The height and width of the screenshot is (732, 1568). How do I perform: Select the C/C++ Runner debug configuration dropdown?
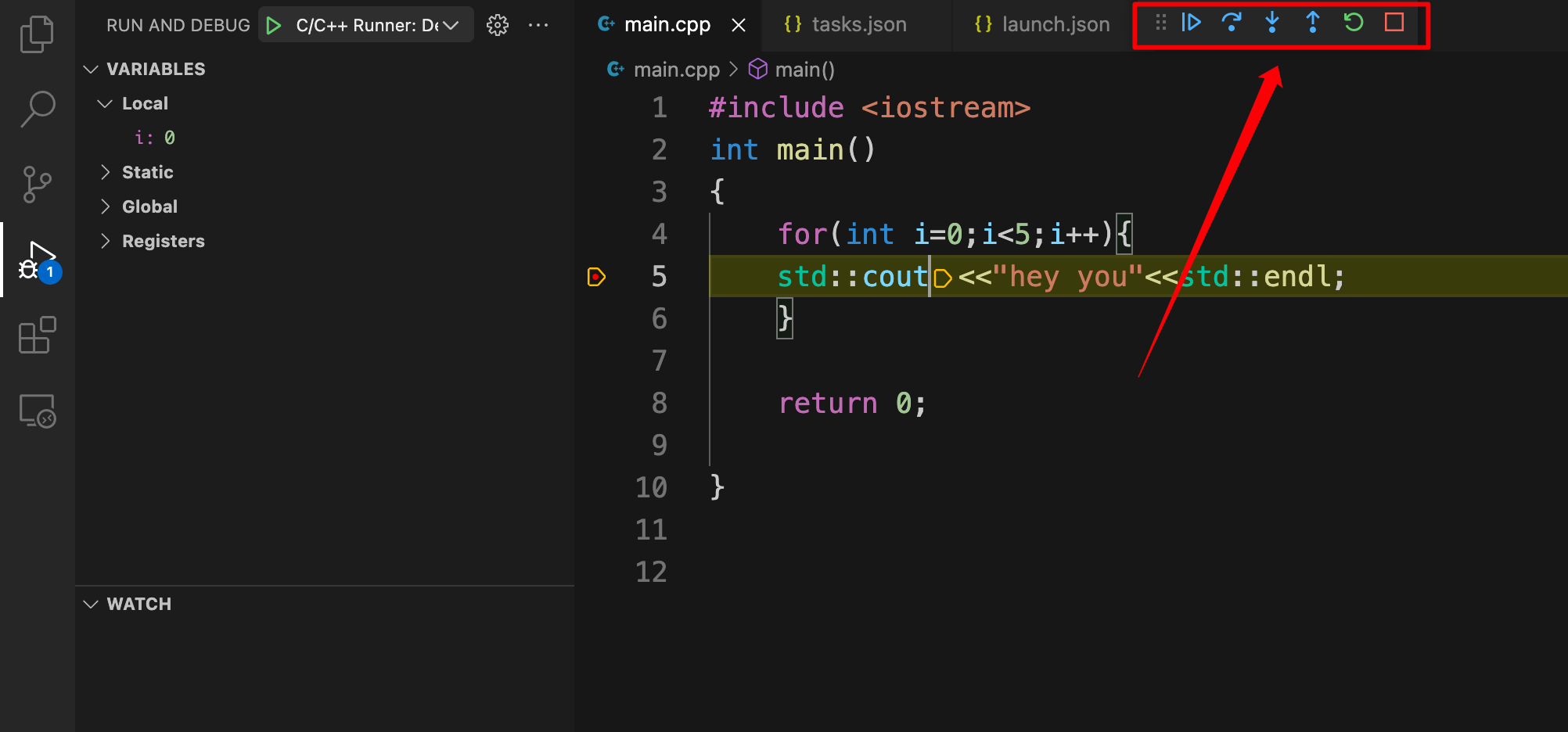point(366,25)
